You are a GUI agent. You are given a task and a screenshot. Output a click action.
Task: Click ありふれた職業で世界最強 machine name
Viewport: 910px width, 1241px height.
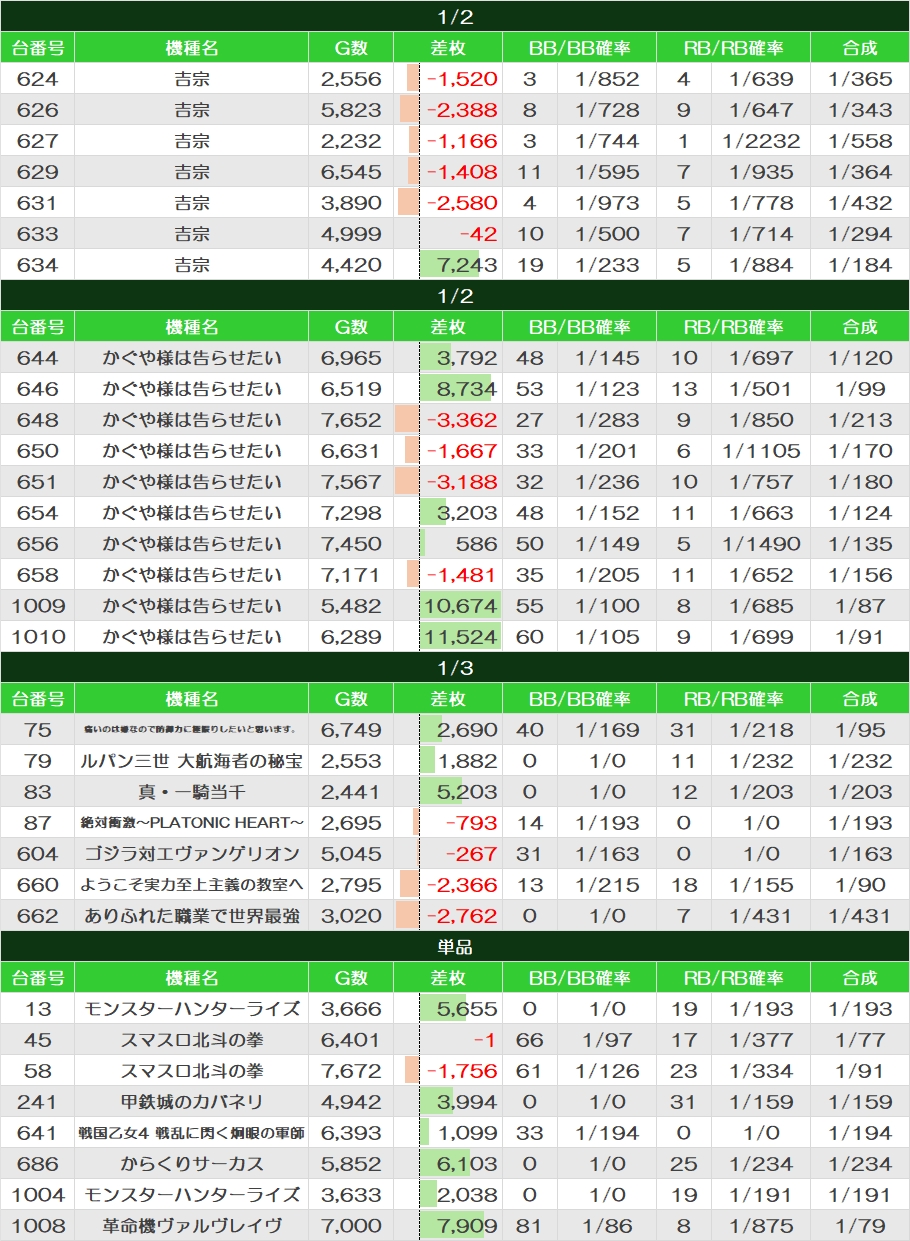192,916
